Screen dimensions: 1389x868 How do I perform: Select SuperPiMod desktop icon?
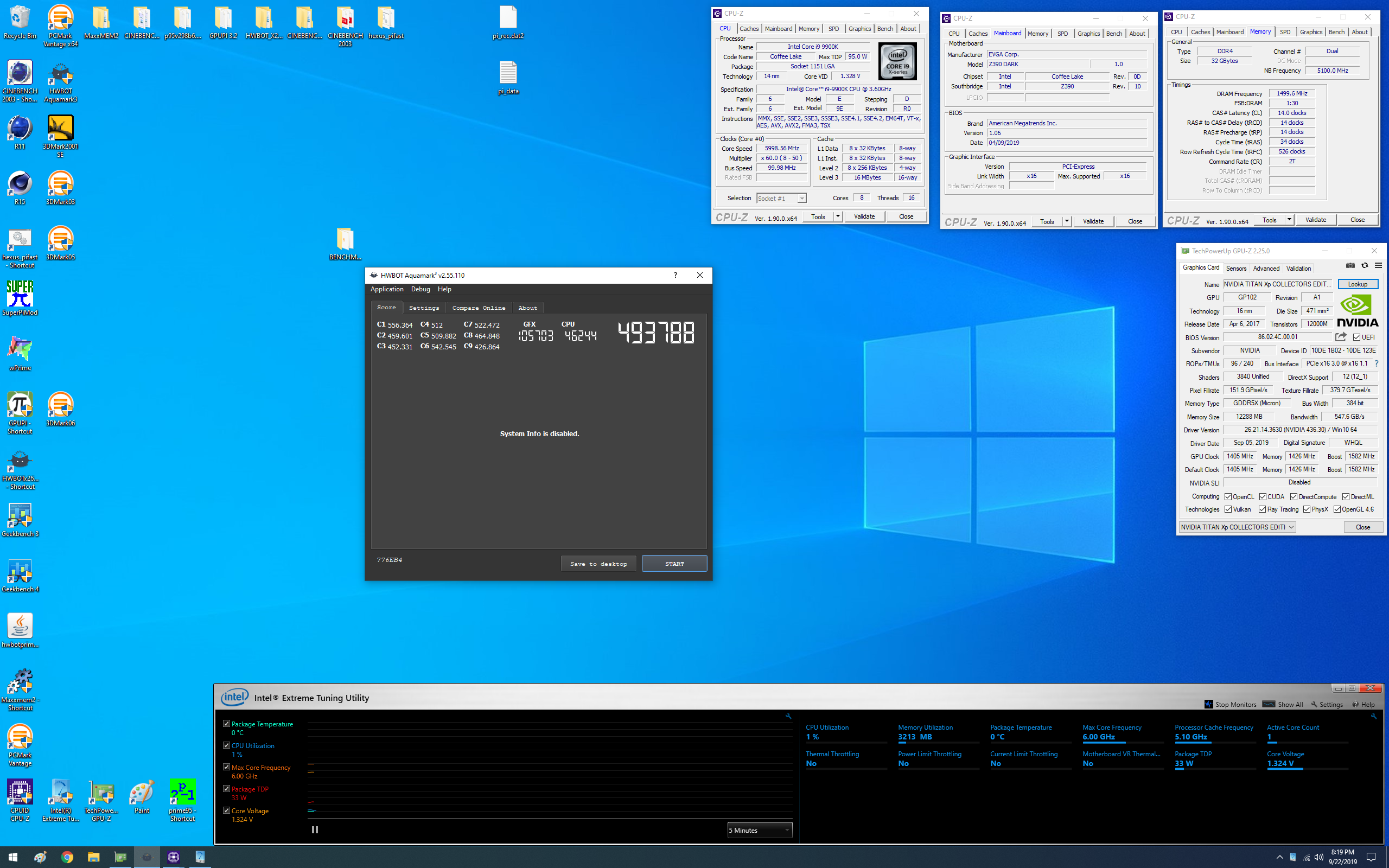pyautogui.click(x=20, y=297)
